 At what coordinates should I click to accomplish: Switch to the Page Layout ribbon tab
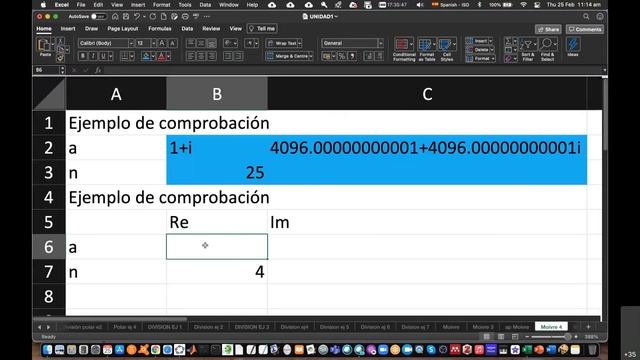tap(123, 29)
